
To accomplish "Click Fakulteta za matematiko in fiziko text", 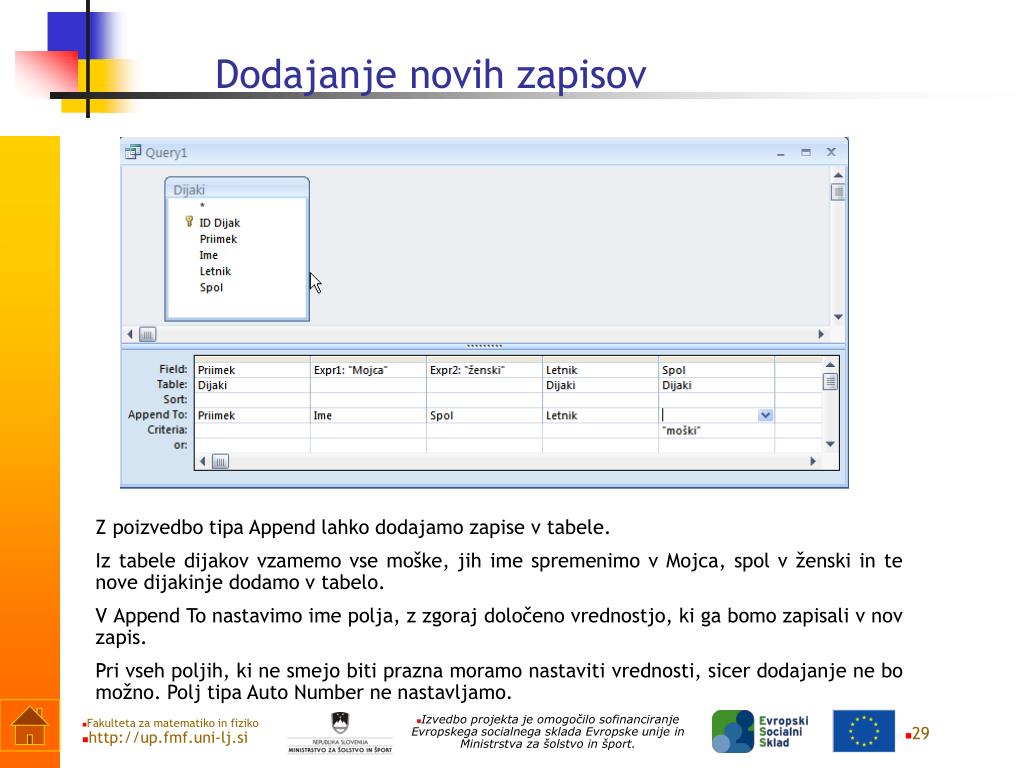I will tap(172, 724).
